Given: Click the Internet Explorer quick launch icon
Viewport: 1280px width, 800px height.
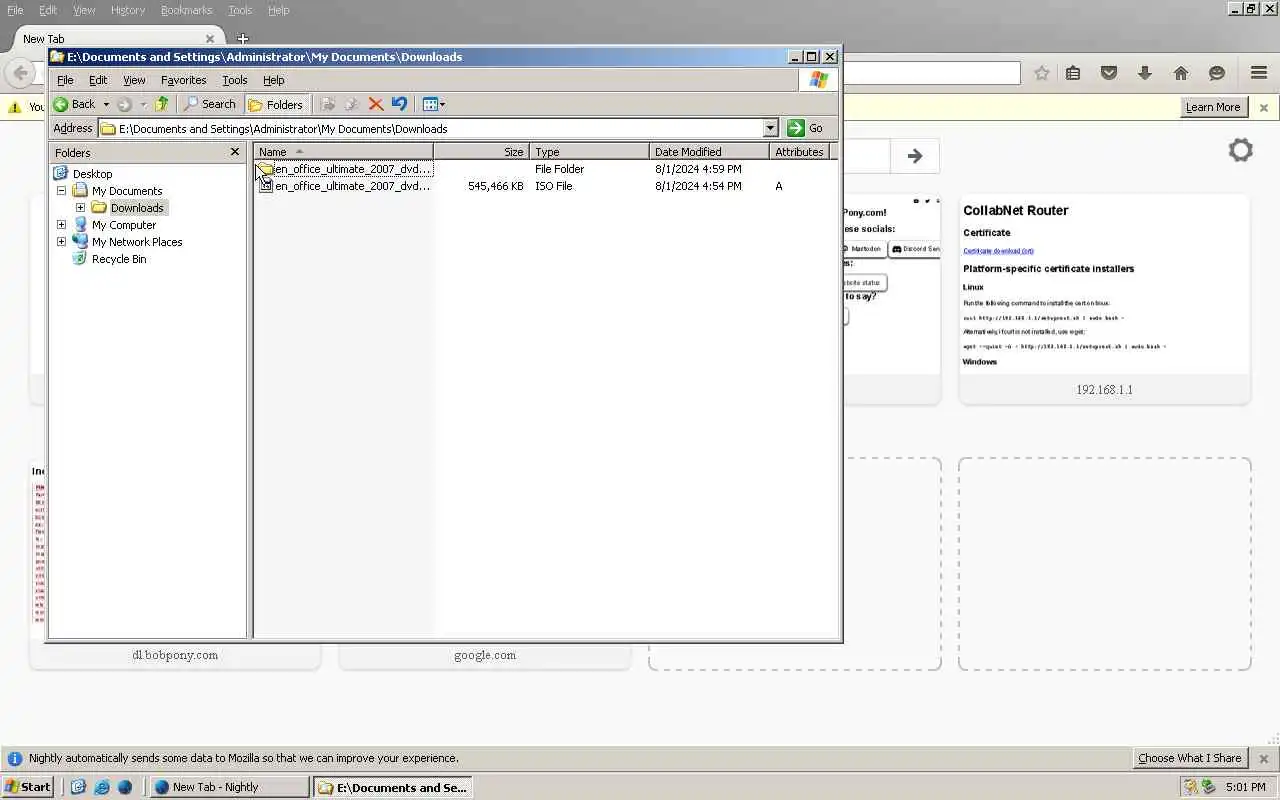Looking at the screenshot, I should click(x=101, y=787).
